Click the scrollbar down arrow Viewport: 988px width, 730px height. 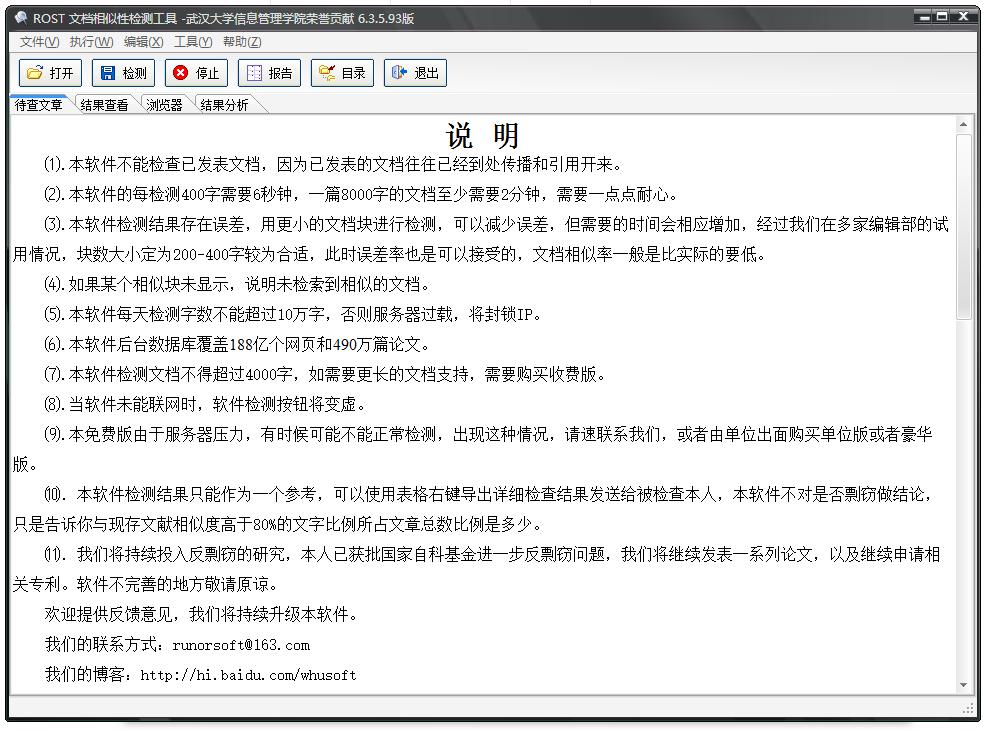963,685
